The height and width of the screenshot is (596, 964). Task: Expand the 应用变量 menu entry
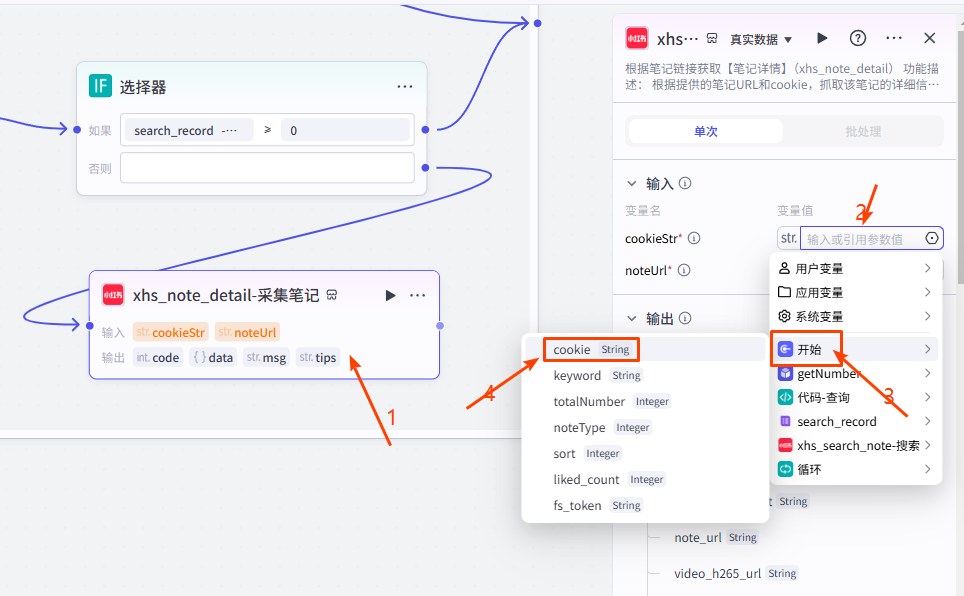pyautogui.click(x=855, y=292)
